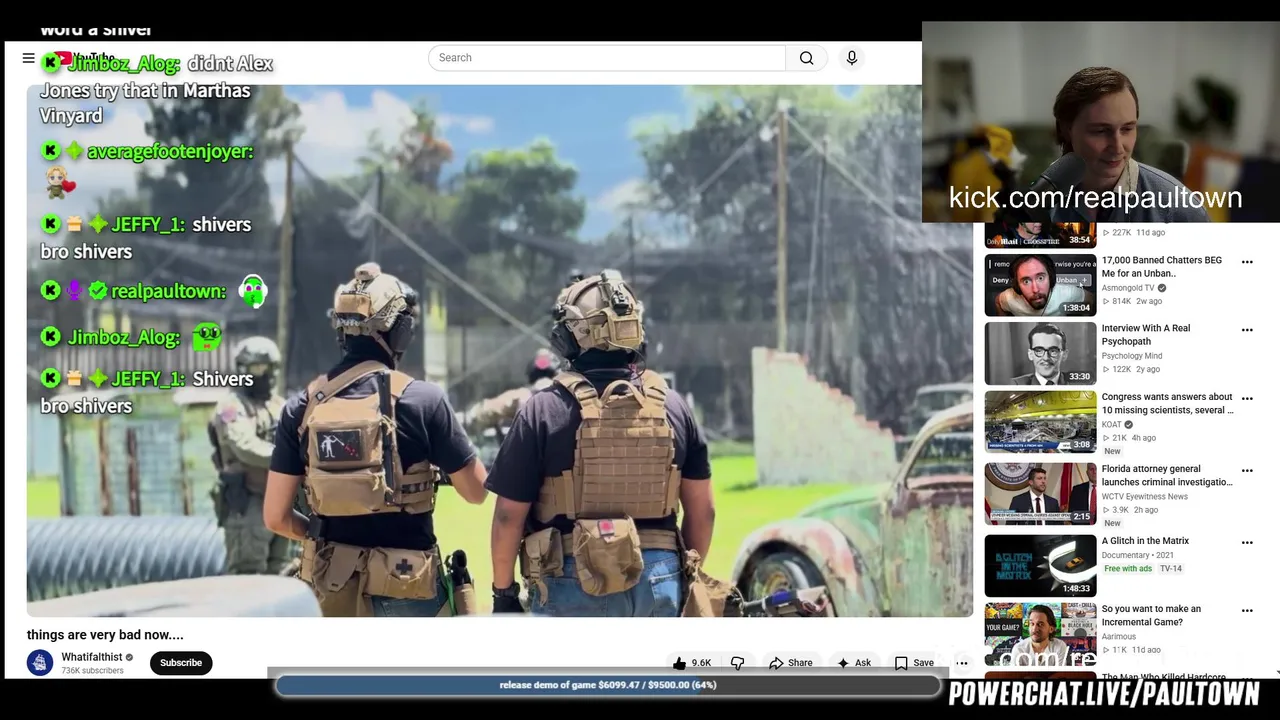The width and height of the screenshot is (1280, 720).
Task: Open options for A Glitch in the Matrix
Action: 1247,543
